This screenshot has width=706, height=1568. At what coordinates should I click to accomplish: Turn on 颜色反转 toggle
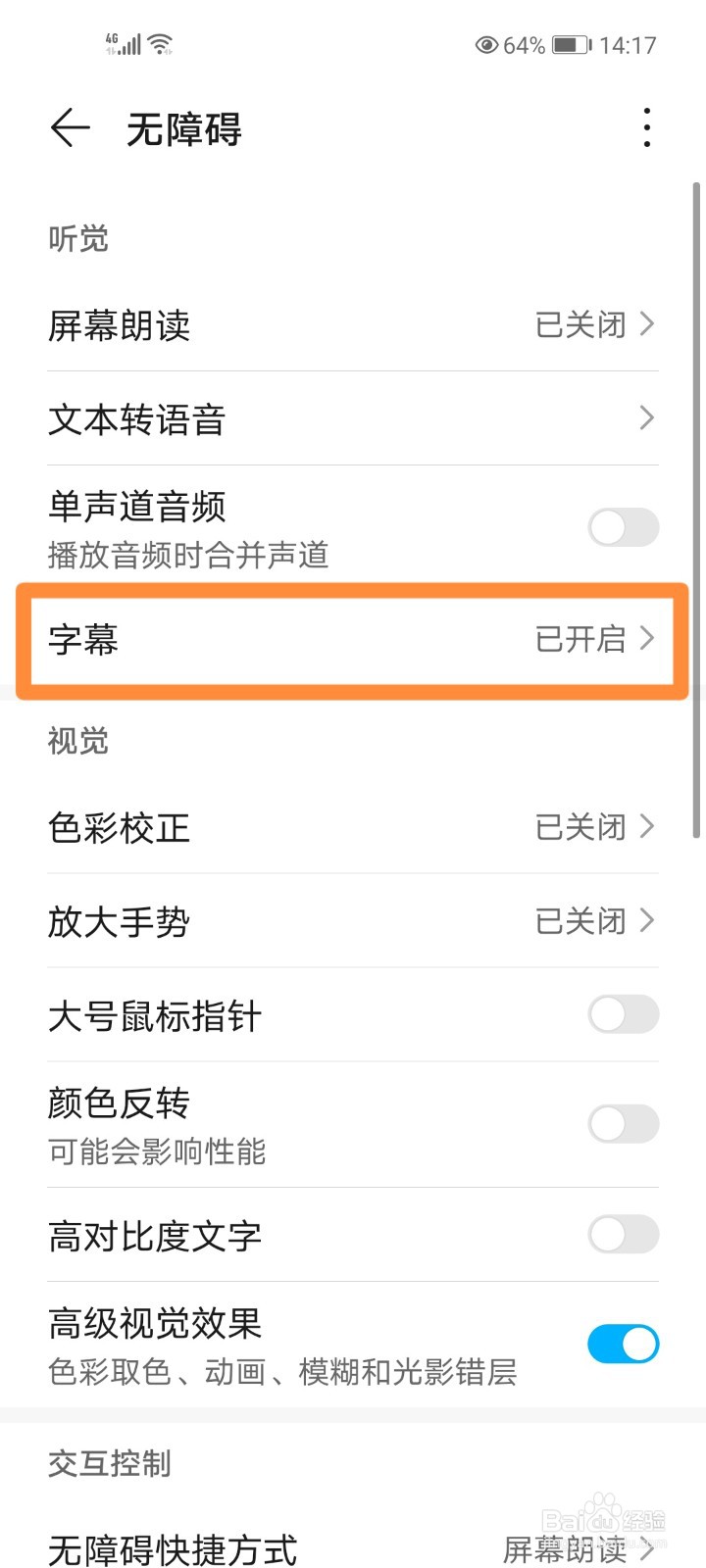(x=623, y=1124)
